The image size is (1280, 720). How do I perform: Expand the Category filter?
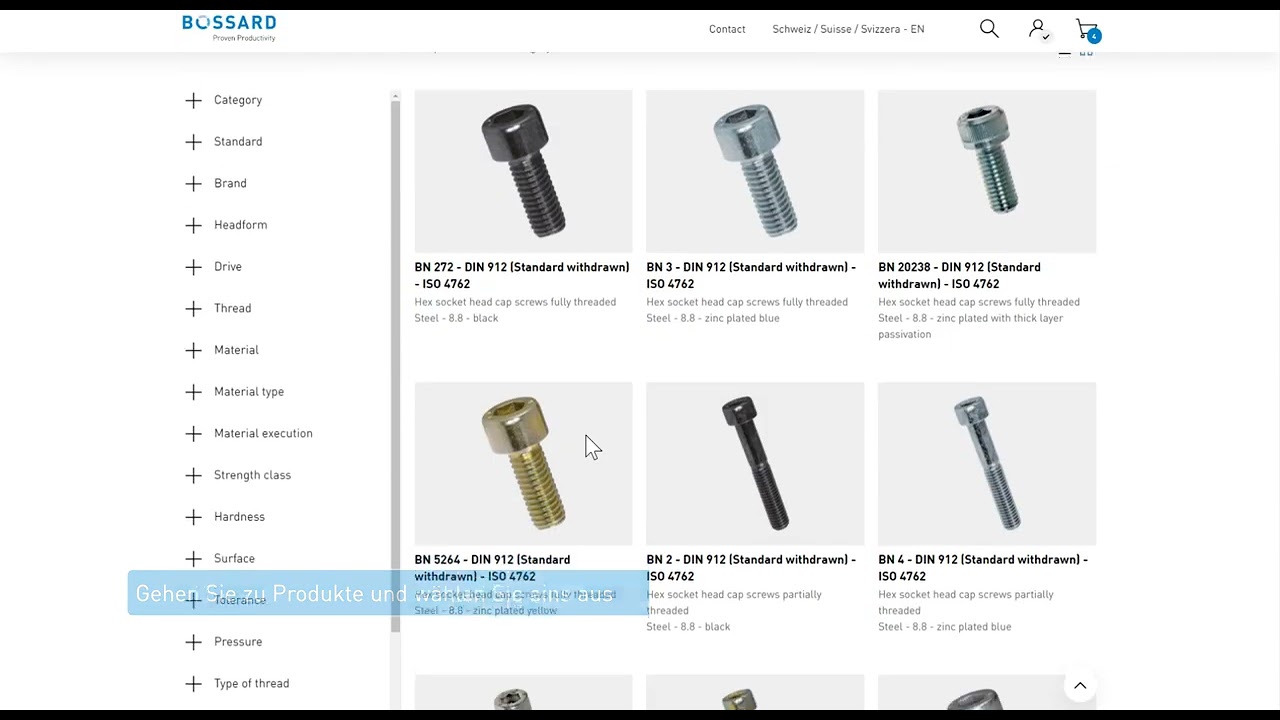(x=223, y=100)
